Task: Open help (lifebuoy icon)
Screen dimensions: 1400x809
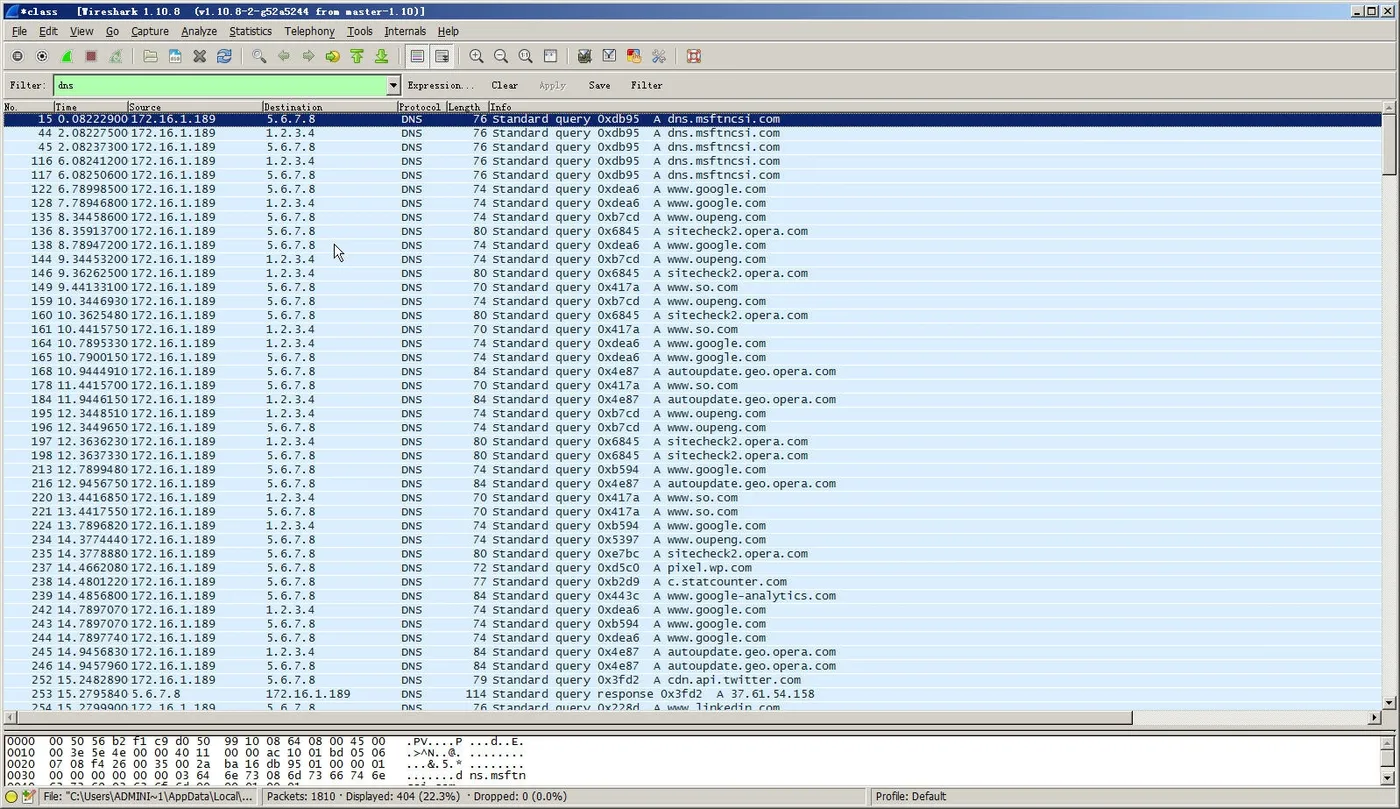Action: [694, 56]
